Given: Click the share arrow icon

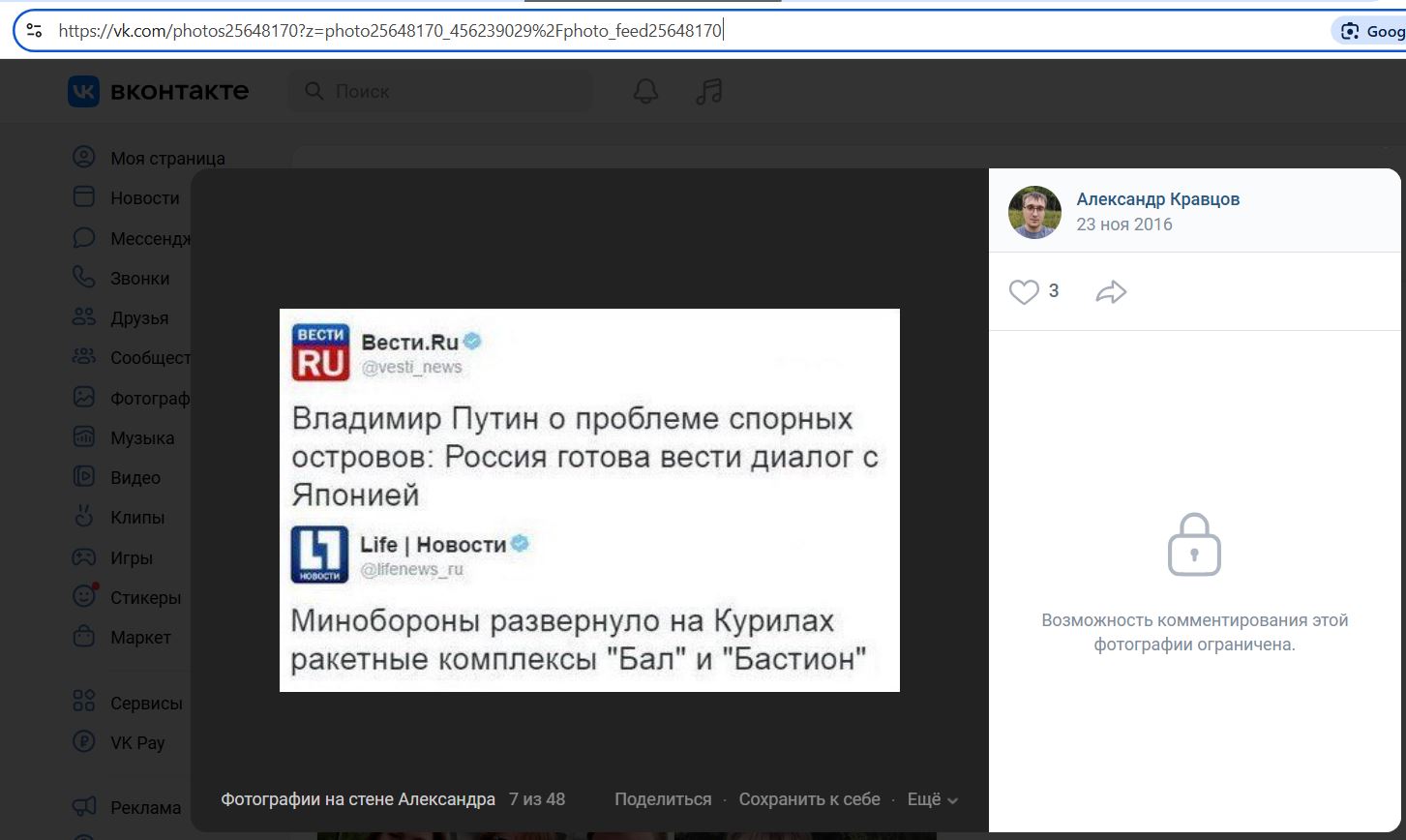Looking at the screenshot, I should 1111,291.
